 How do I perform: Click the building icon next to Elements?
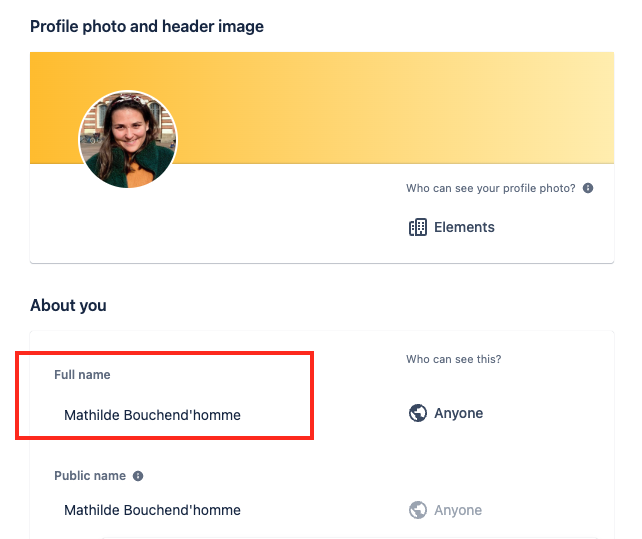tap(418, 227)
